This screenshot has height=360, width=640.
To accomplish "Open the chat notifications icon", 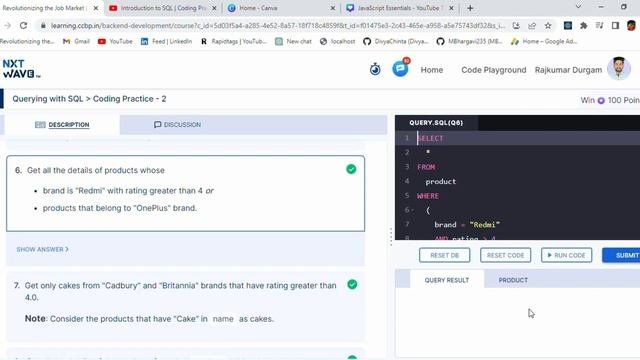I will coord(400,68).
